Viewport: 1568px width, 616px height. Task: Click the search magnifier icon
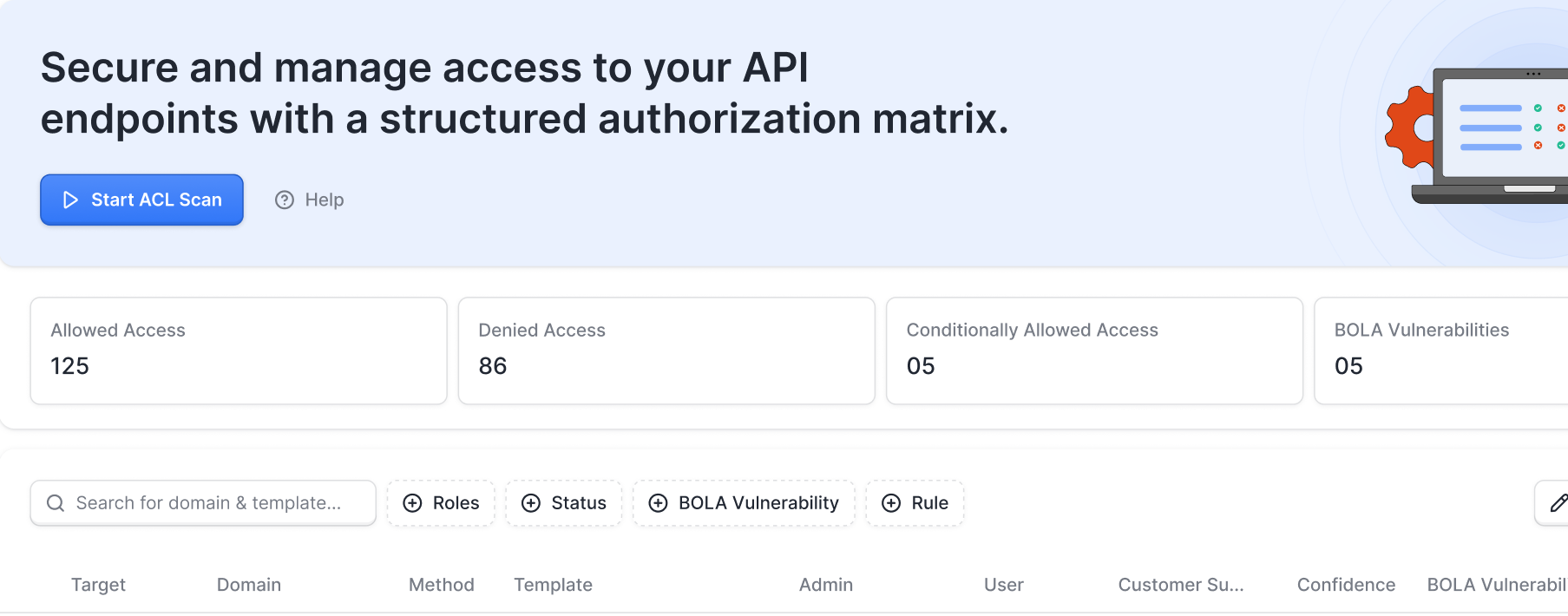56,502
